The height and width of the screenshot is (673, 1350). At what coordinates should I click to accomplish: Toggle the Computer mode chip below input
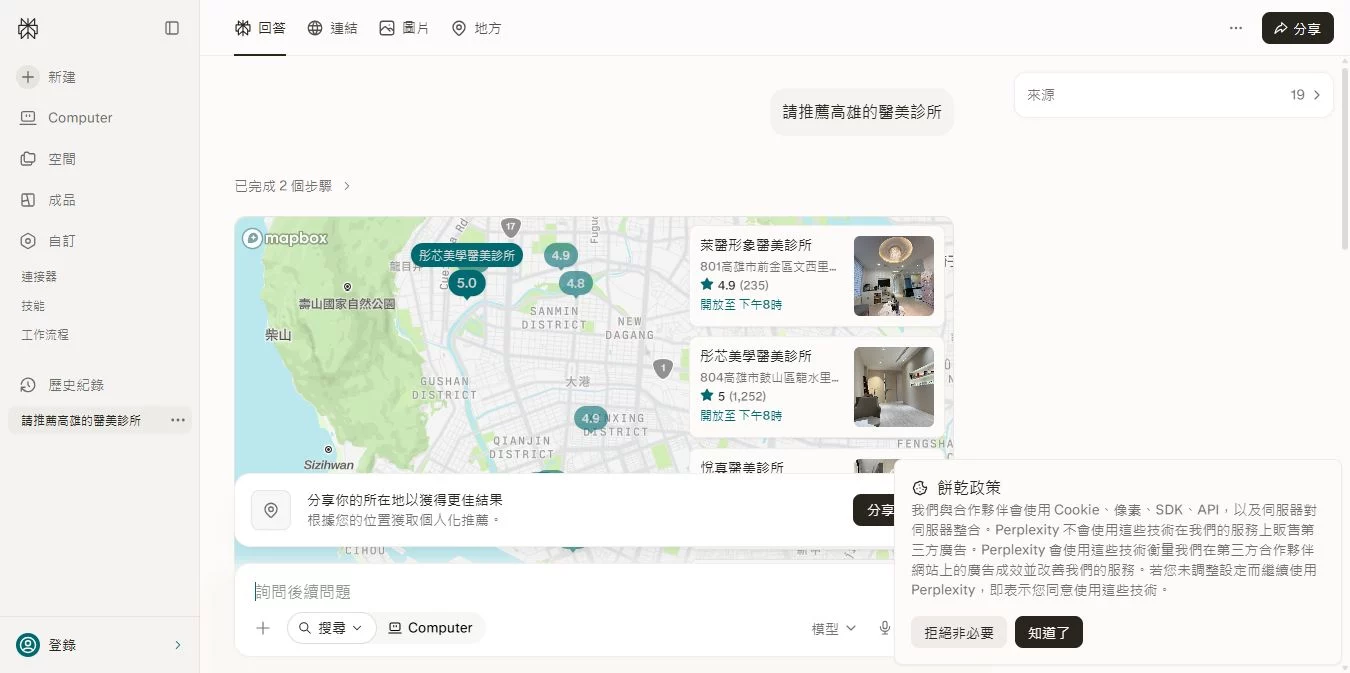pyautogui.click(x=430, y=628)
